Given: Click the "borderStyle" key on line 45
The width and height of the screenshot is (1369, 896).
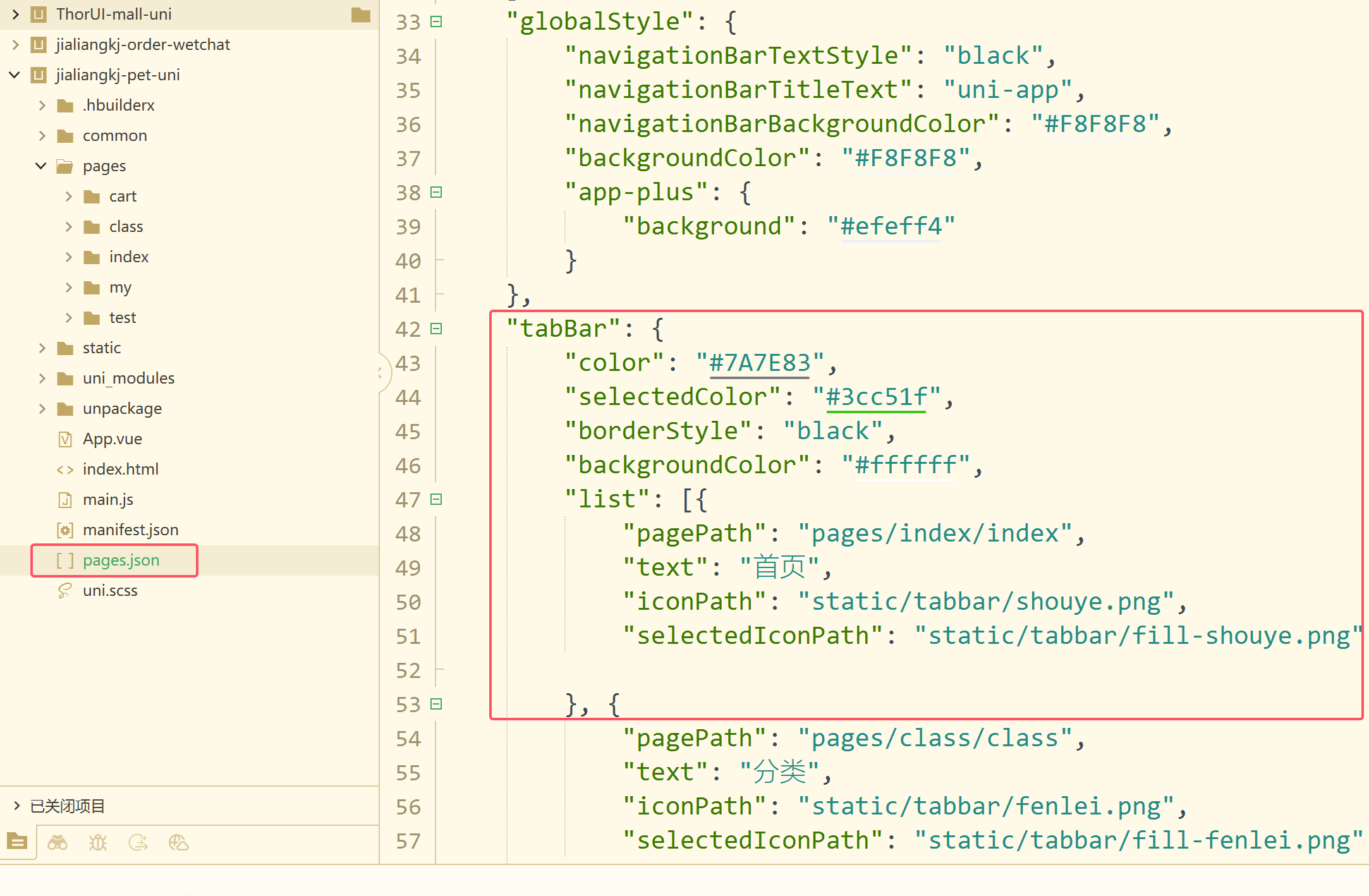Looking at the screenshot, I should [658, 431].
